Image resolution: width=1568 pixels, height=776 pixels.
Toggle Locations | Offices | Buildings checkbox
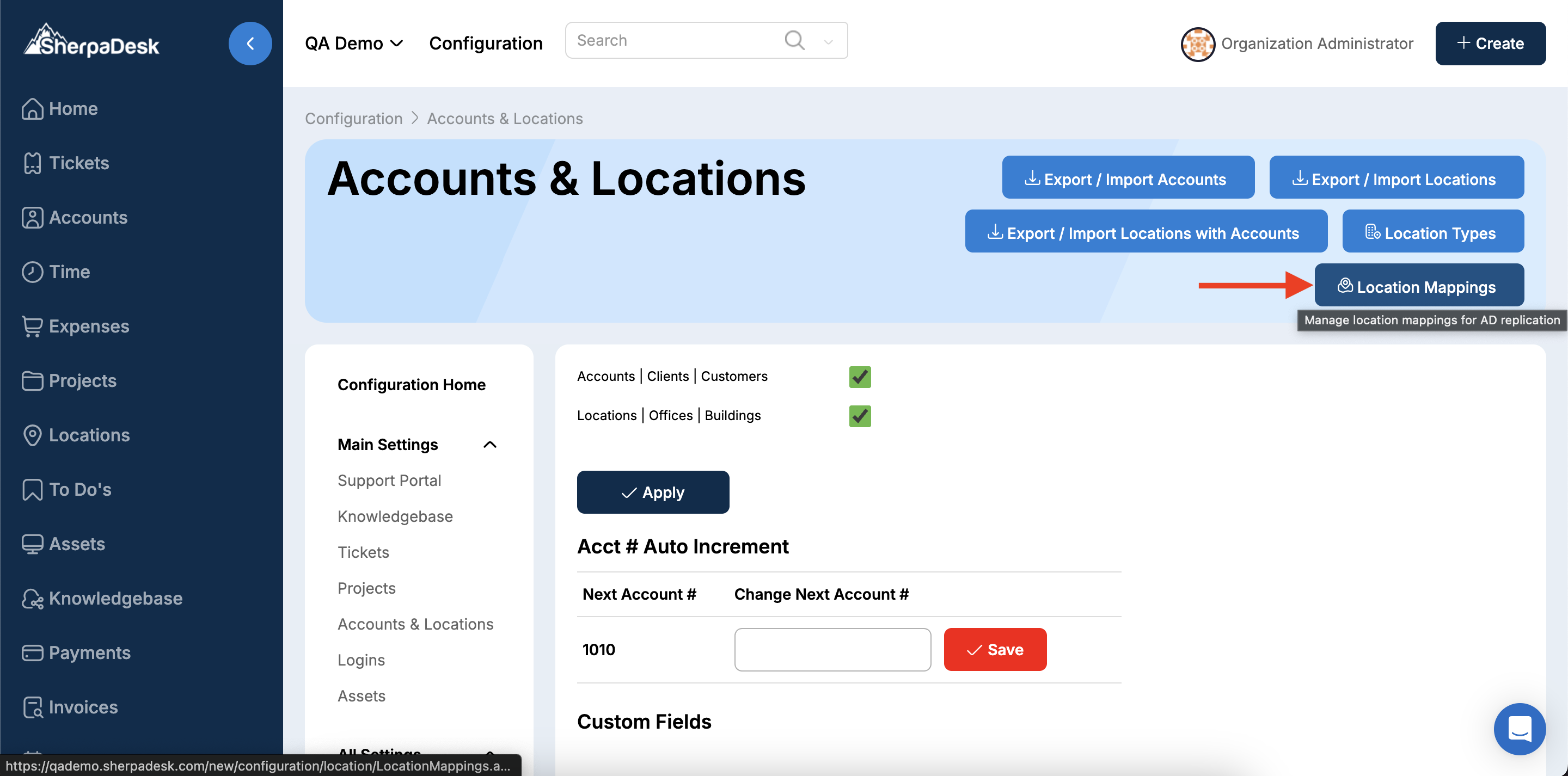860,416
